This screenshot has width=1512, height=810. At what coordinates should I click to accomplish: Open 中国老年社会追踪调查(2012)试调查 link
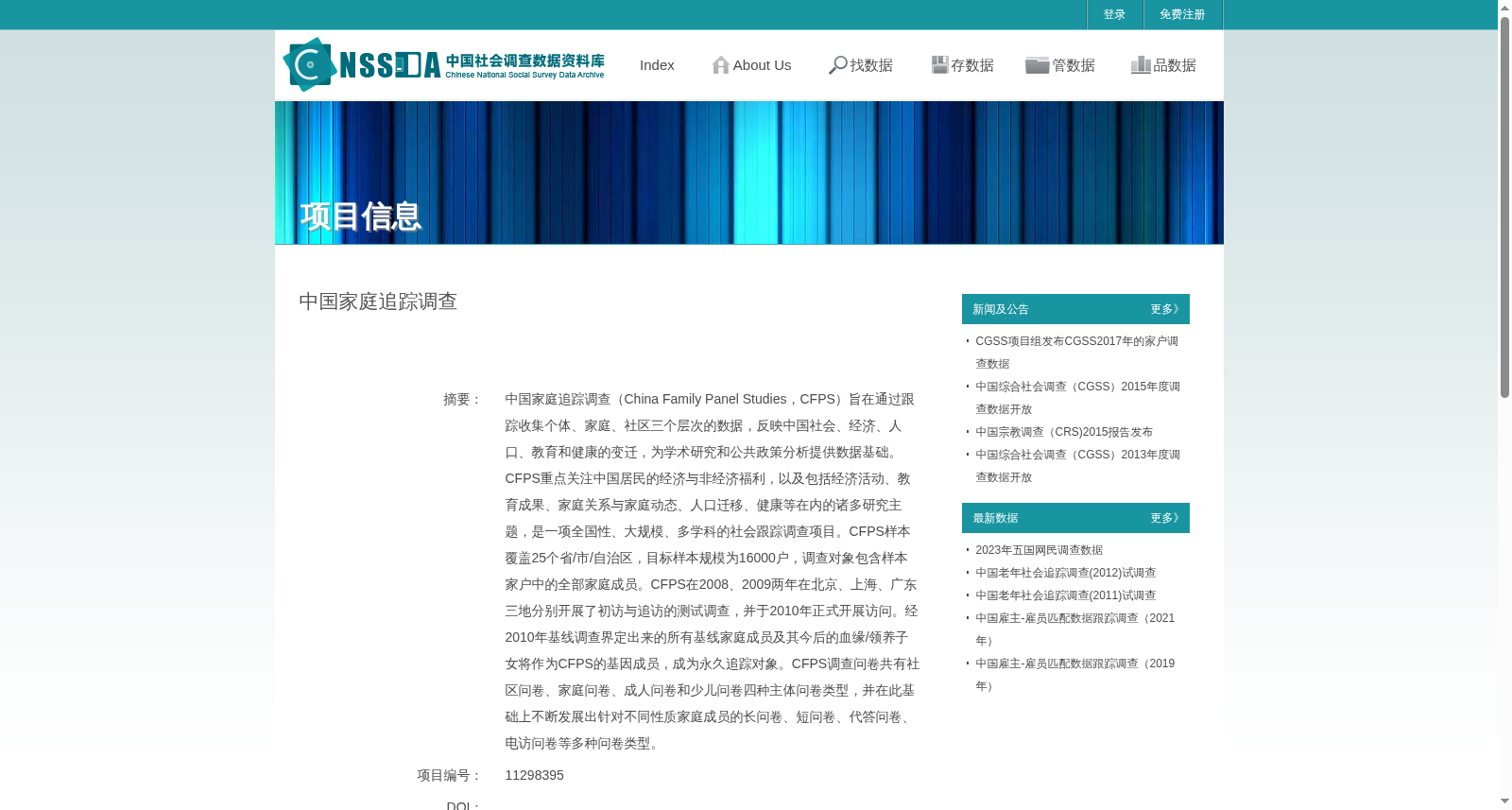coord(1065,573)
